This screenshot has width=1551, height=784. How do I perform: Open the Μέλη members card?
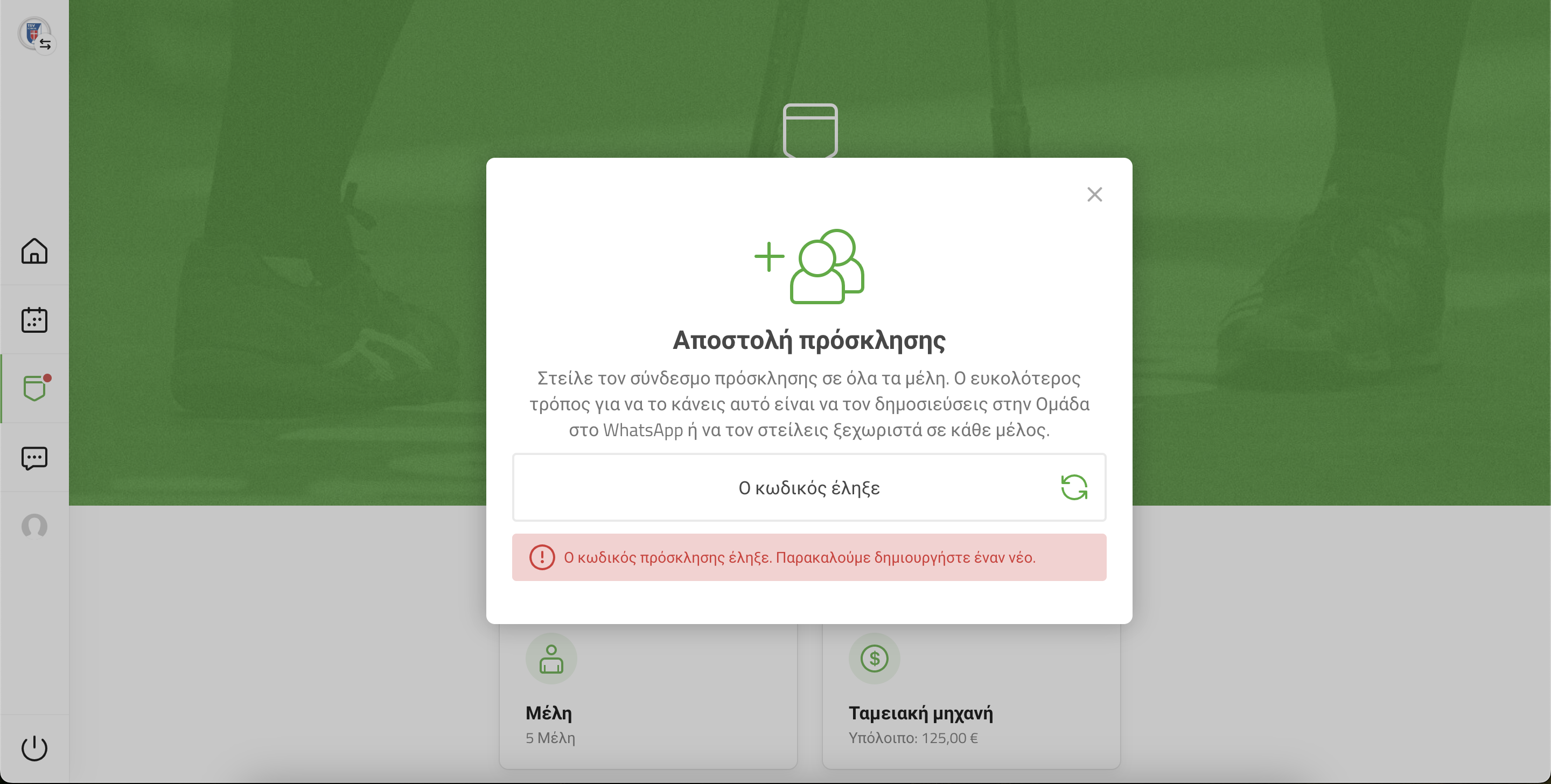click(648, 696)
